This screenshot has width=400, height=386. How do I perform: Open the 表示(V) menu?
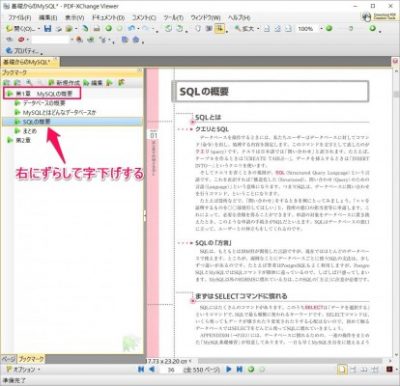(74, 17)
